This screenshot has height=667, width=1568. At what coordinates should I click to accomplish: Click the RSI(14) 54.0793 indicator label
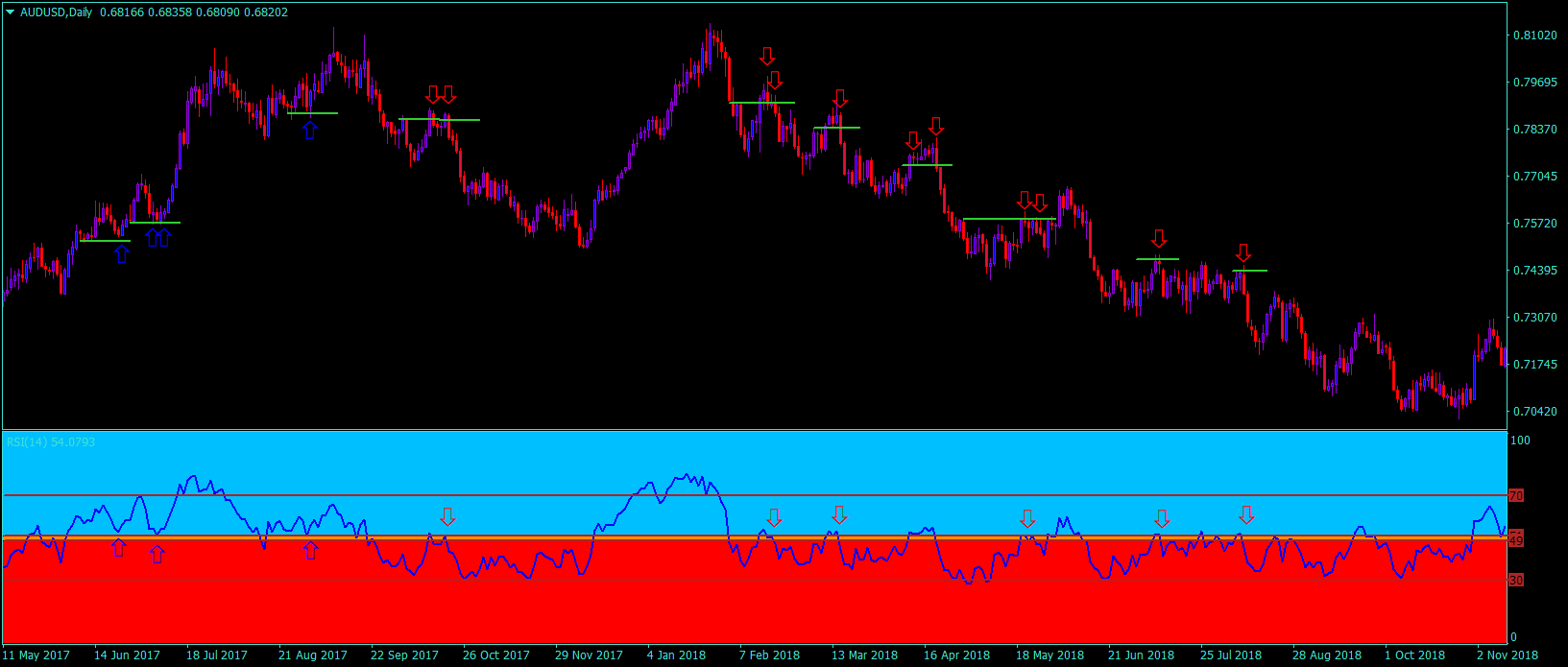pyautogui.click(x=52, y=442)
